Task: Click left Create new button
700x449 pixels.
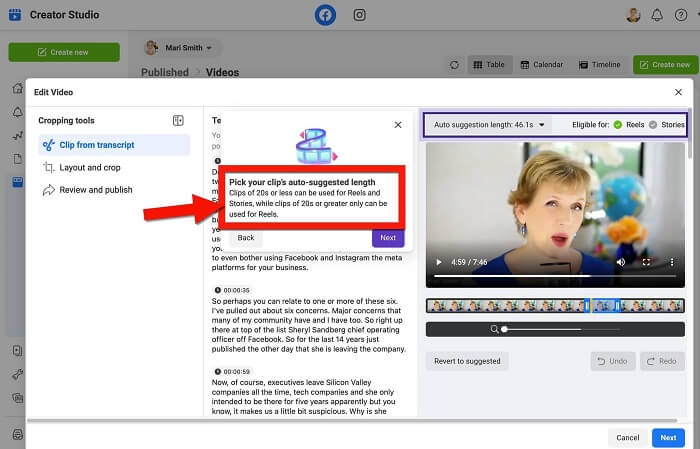Action: [64, 52]
